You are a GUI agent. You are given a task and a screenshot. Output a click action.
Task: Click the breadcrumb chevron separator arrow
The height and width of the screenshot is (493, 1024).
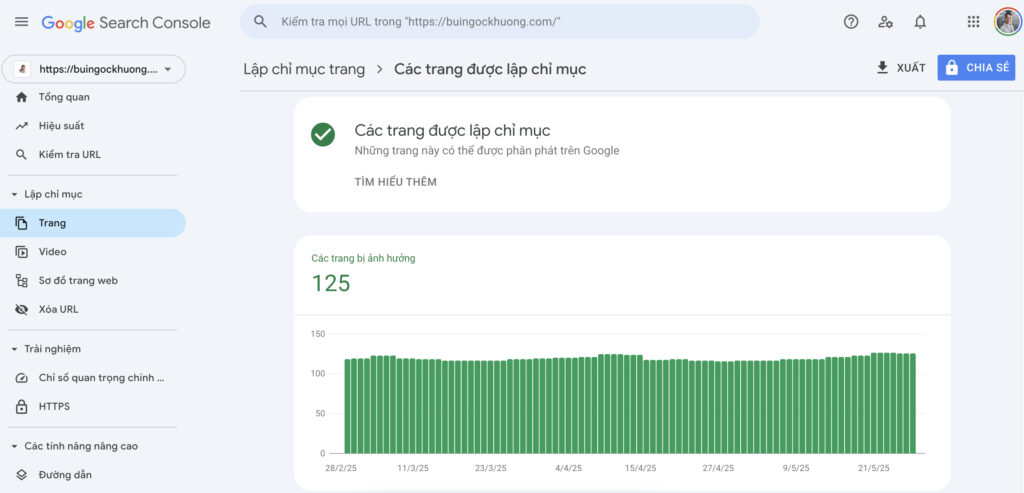pyautogui.click(x=379, y=69)
